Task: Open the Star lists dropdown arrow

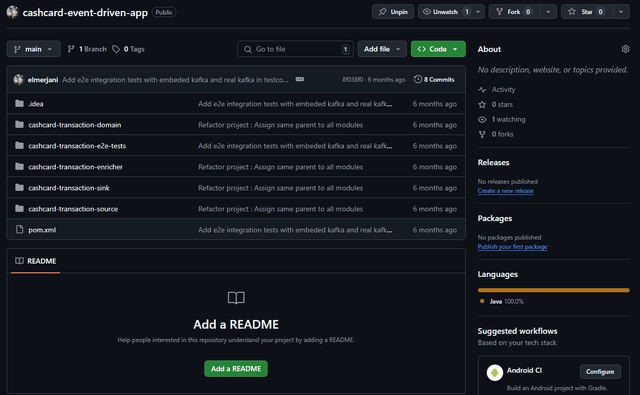Action: point(621,12)
